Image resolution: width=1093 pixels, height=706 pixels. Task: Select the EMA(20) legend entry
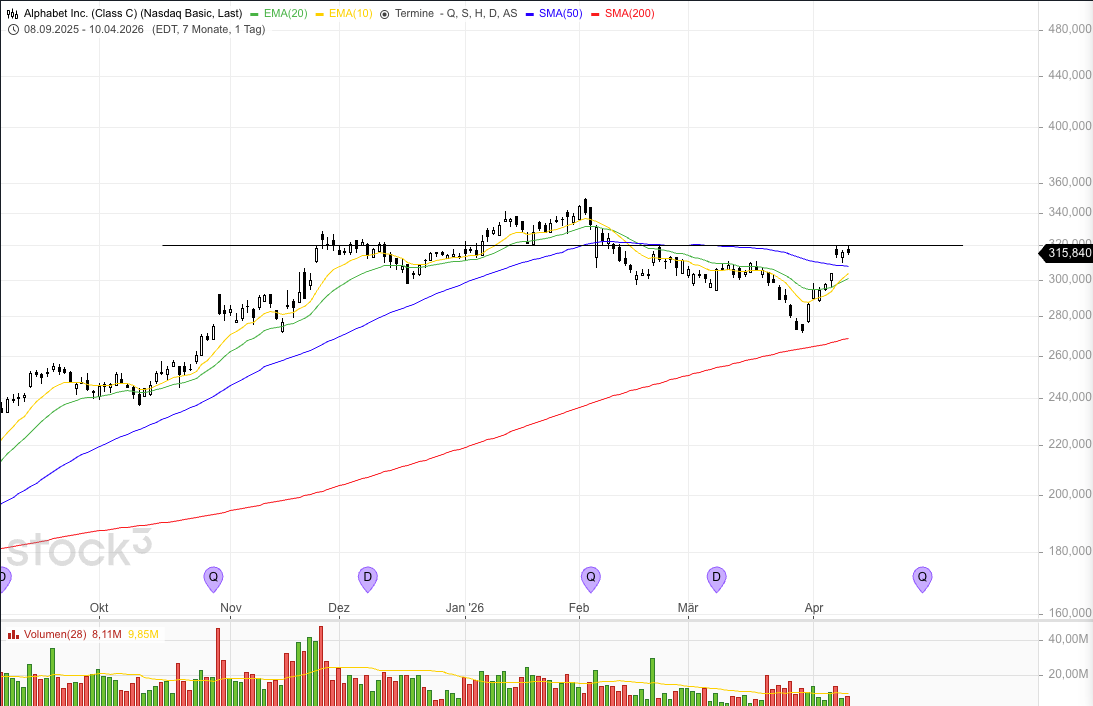tap(279, 13)
